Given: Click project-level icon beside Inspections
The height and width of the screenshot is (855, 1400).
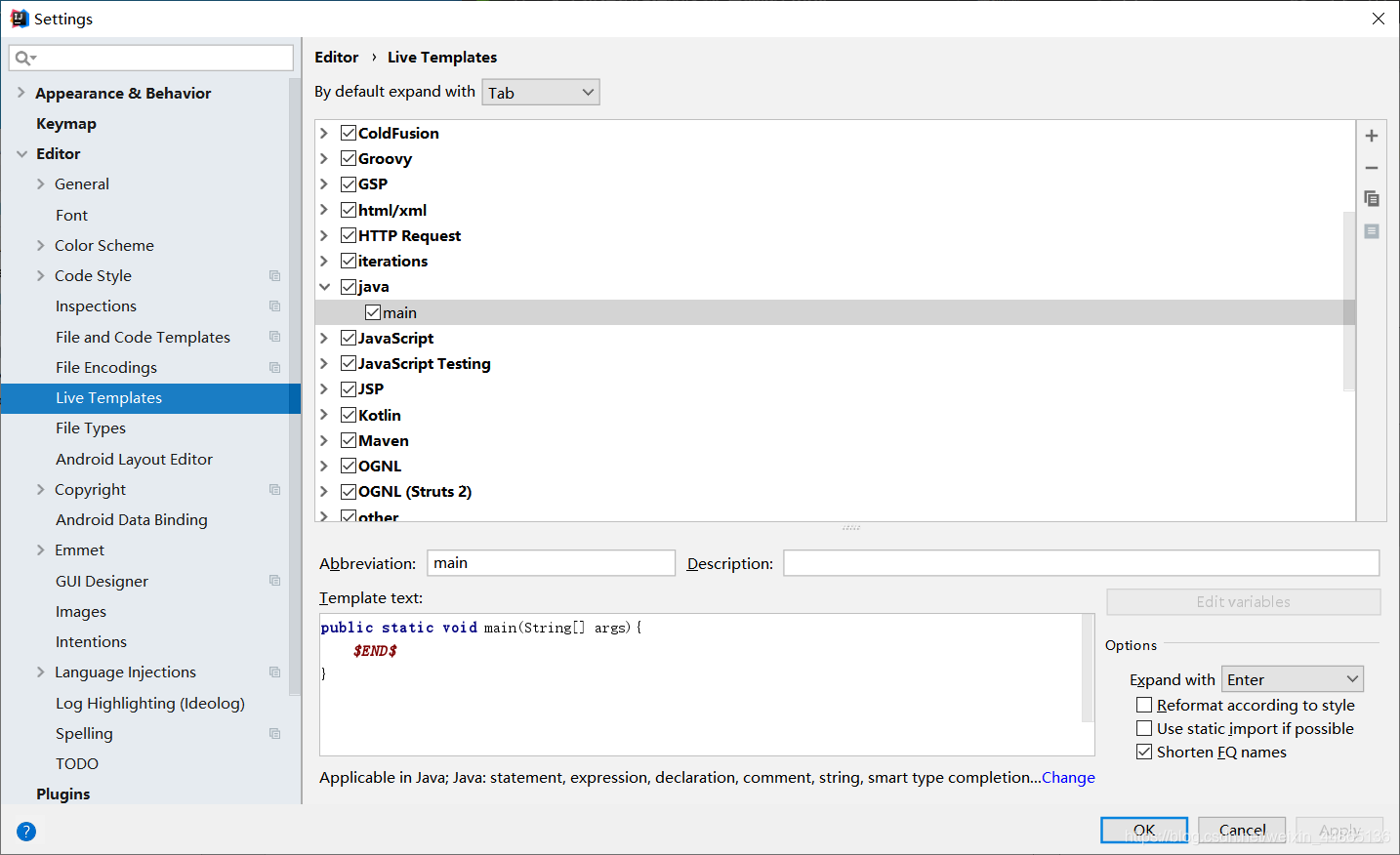Looking at the screenshot, I should [275, 306].
